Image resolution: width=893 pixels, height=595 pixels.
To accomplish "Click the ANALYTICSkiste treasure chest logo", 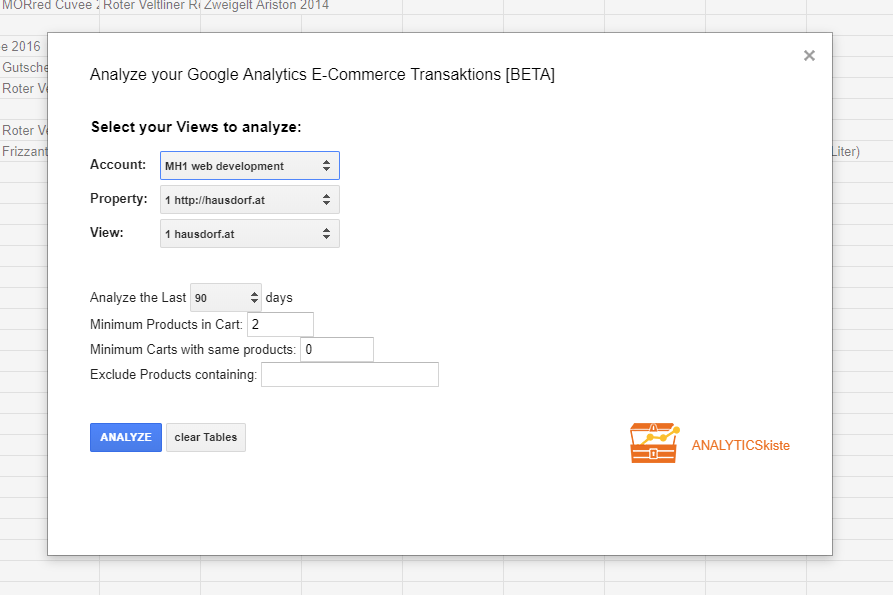I will pyautogui.click(x=653, y=441).
